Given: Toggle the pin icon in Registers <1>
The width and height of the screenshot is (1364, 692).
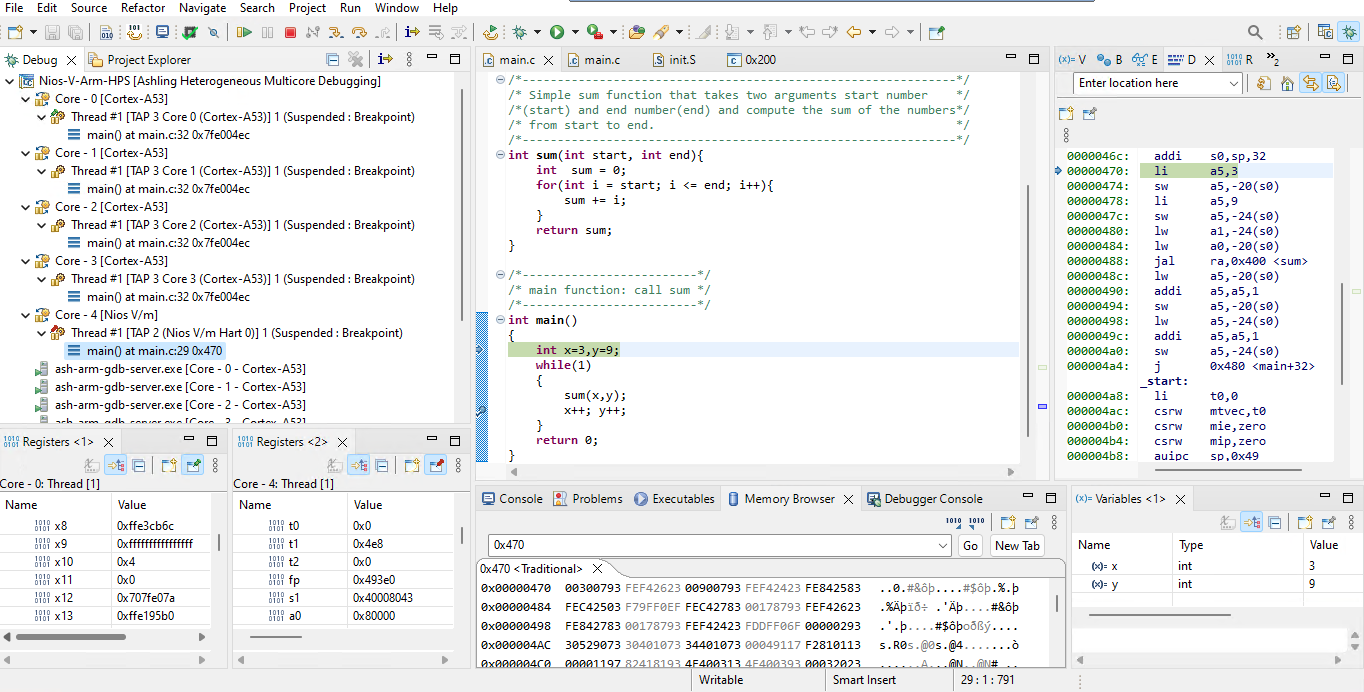Looking at the screenshot, I should pyautogui.click(x=193, y=465).
